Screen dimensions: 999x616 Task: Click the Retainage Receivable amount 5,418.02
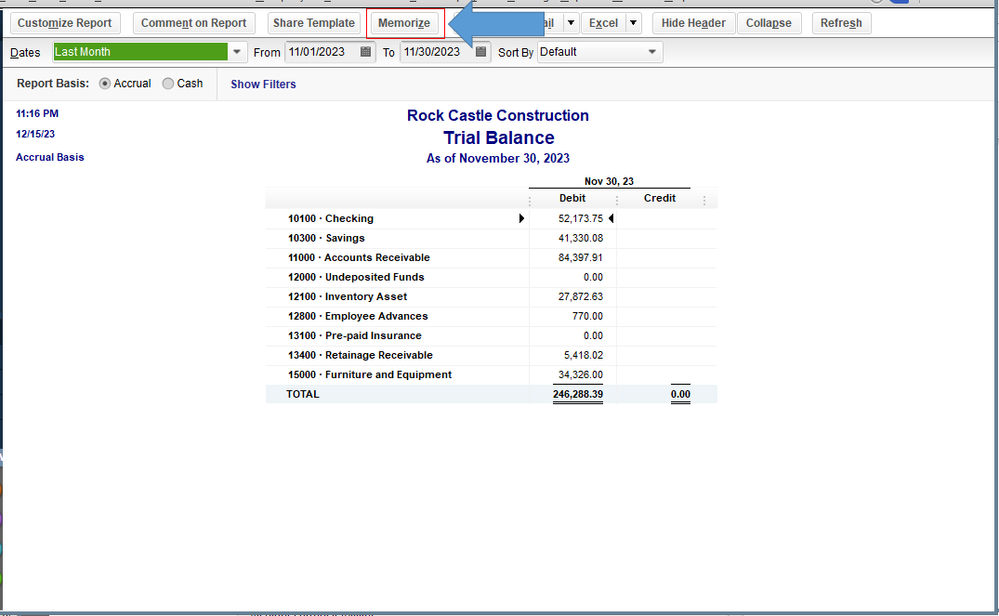(583, 355)
